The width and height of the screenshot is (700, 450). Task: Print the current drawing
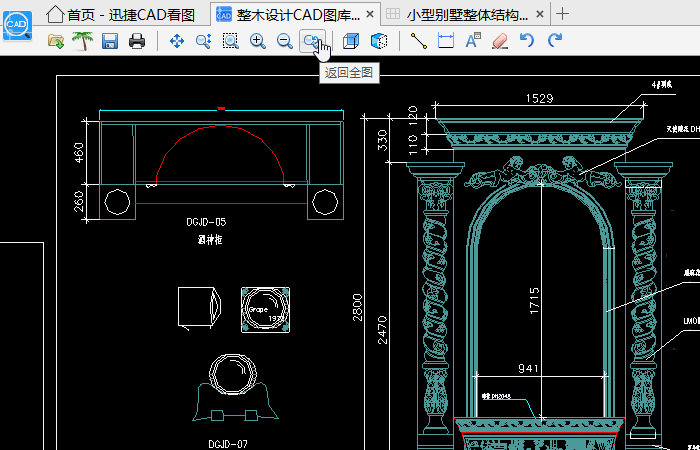point(137,41)
